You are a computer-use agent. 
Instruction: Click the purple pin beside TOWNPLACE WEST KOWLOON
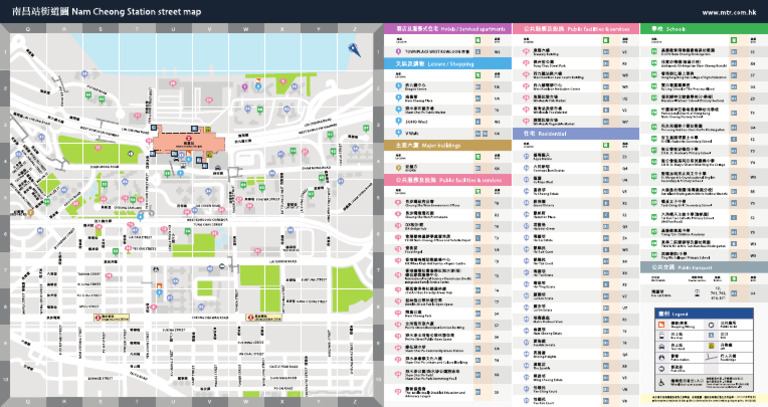398,51
